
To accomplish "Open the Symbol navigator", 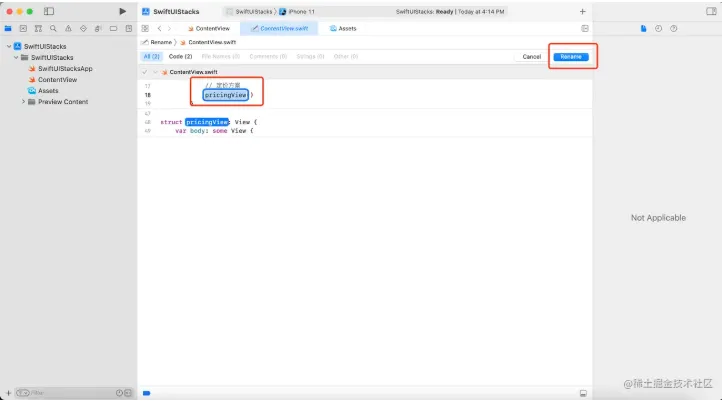I will [38, 29].
